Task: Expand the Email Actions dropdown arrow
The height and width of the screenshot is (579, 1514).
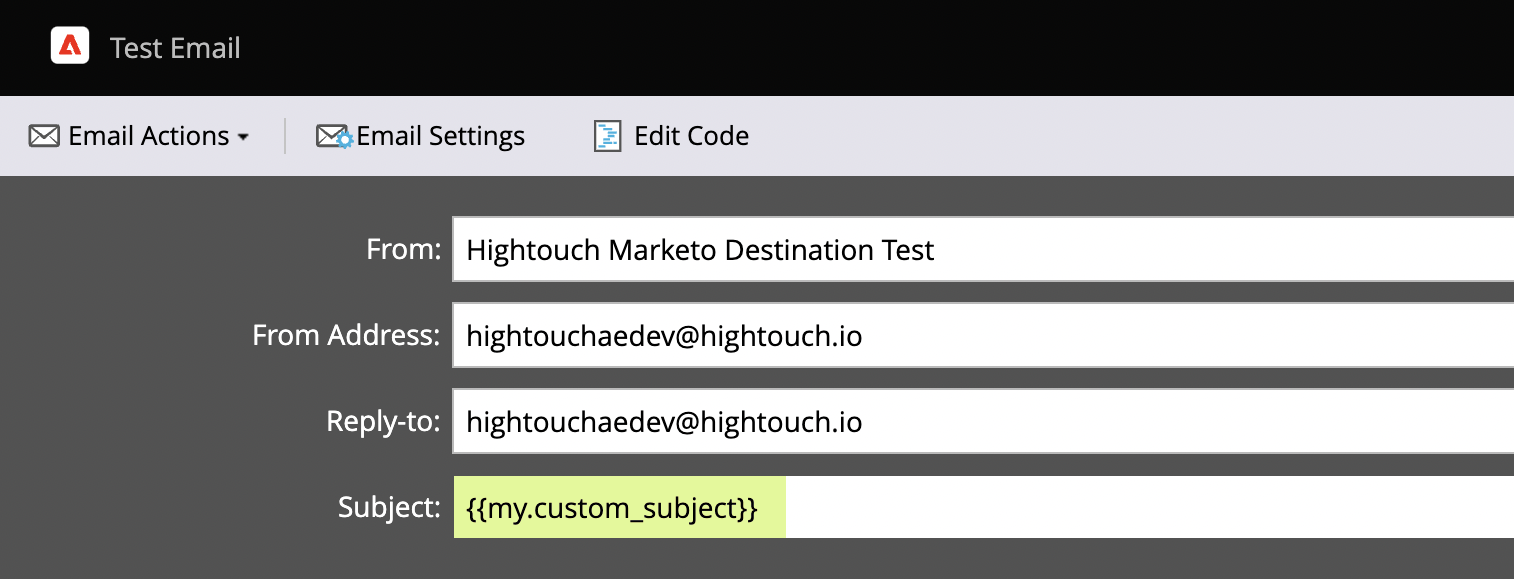Action: tap(243, 137)
